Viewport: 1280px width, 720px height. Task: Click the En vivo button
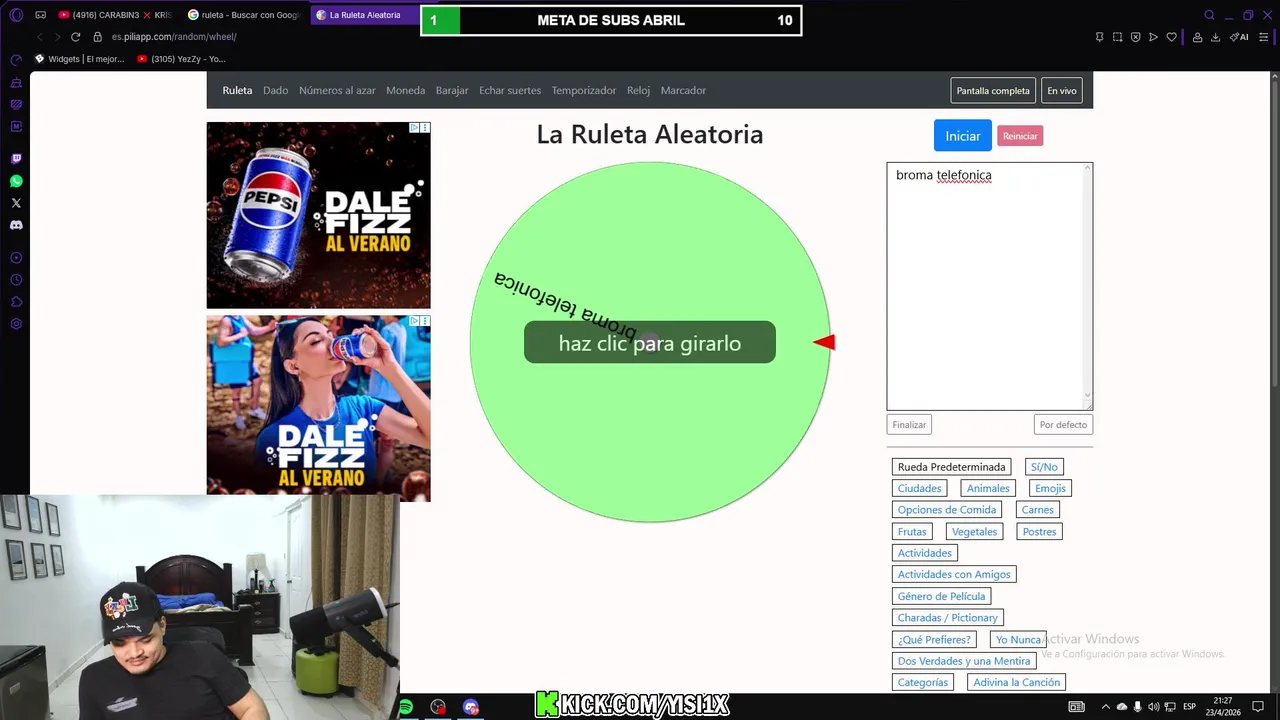[x=1062, y=91]
